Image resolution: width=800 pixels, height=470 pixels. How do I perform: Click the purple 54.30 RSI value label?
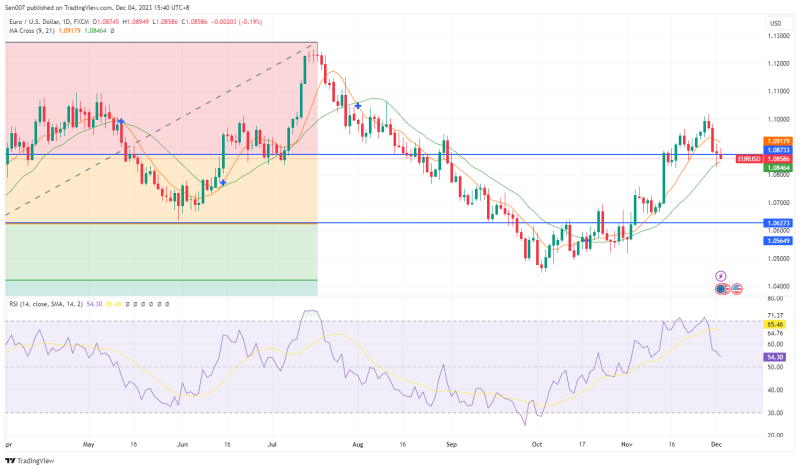pos(774,356)
